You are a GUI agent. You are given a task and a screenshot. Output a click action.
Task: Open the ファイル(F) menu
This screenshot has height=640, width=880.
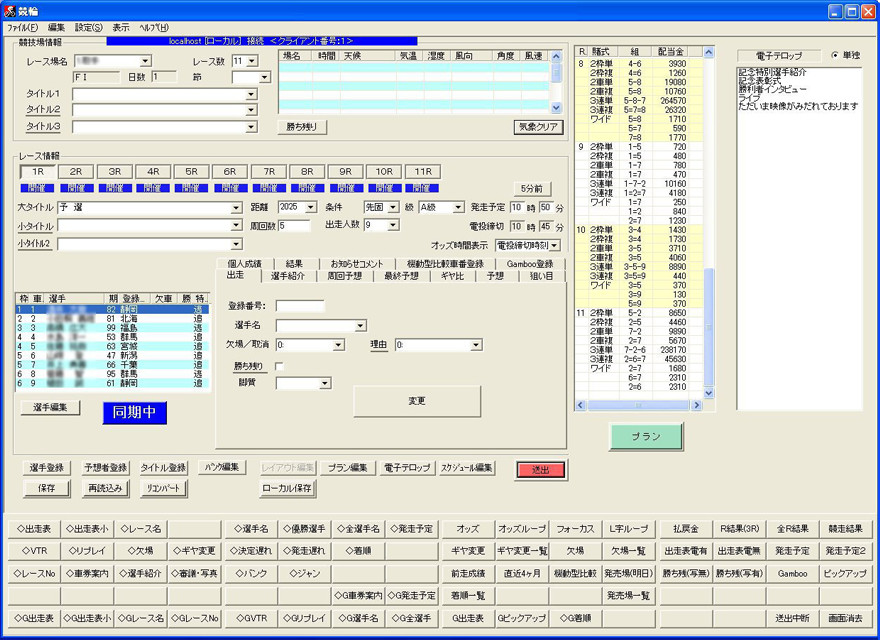coord(22,28)
